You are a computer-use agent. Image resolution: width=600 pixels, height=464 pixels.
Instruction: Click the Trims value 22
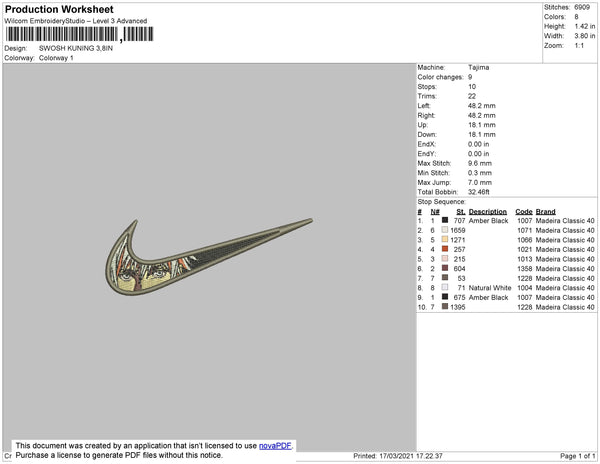pos(472,96)
